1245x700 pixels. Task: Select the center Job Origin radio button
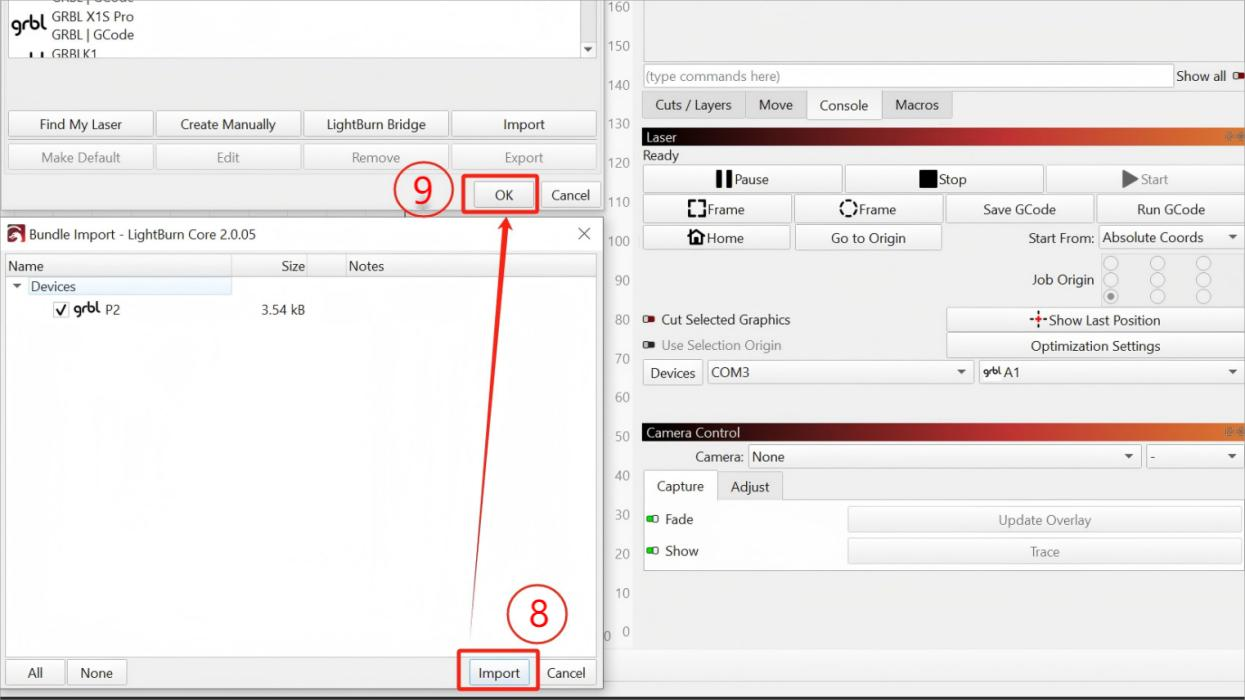(1157, 280)
